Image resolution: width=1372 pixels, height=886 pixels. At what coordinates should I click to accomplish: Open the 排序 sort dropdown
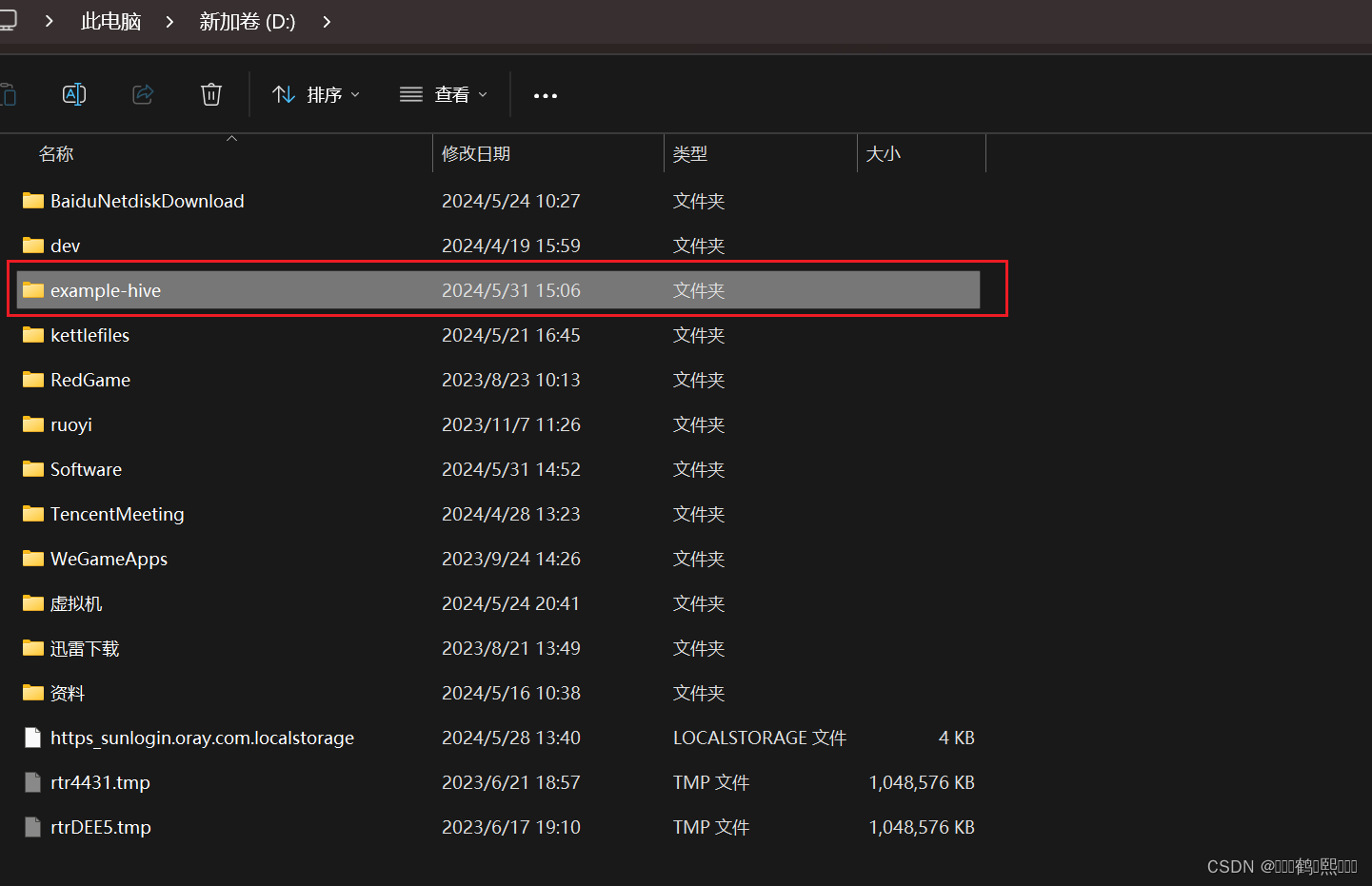(x=316, y=94)
